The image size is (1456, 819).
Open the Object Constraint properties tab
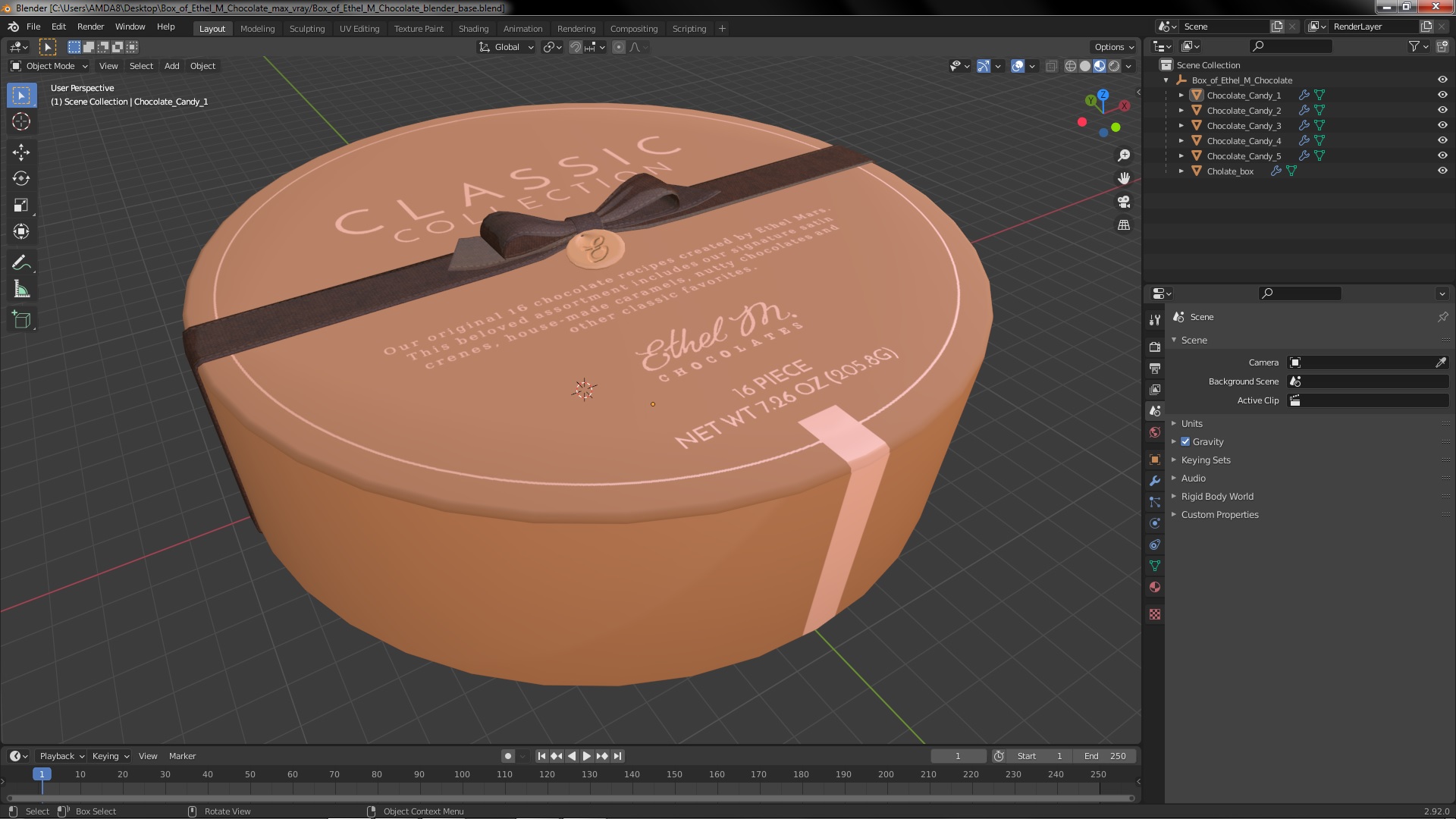click(1155, 544)
